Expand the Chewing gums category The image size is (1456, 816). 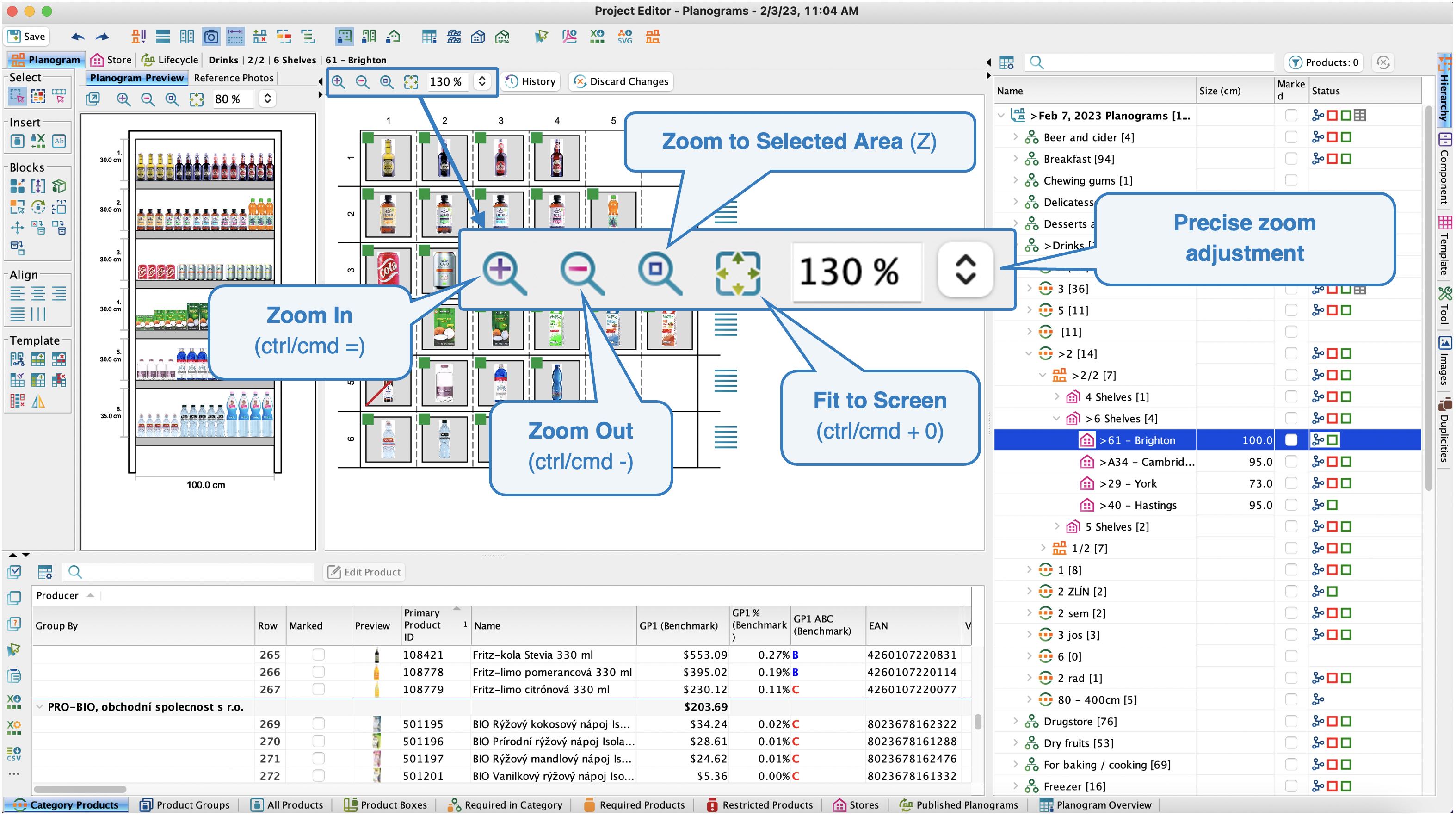[x=1015, y=180]
